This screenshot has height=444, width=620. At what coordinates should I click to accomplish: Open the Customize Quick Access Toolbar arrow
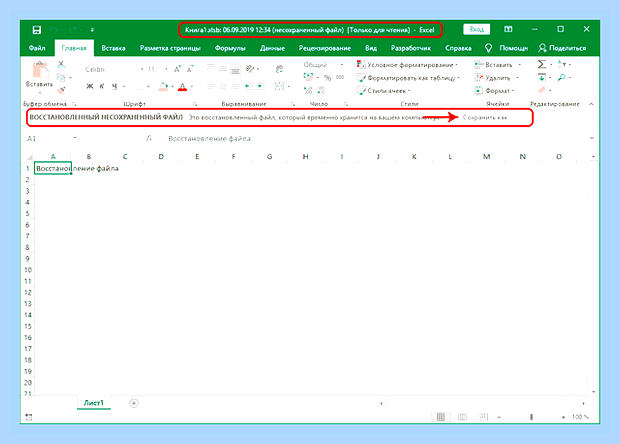tap(92, 30)
